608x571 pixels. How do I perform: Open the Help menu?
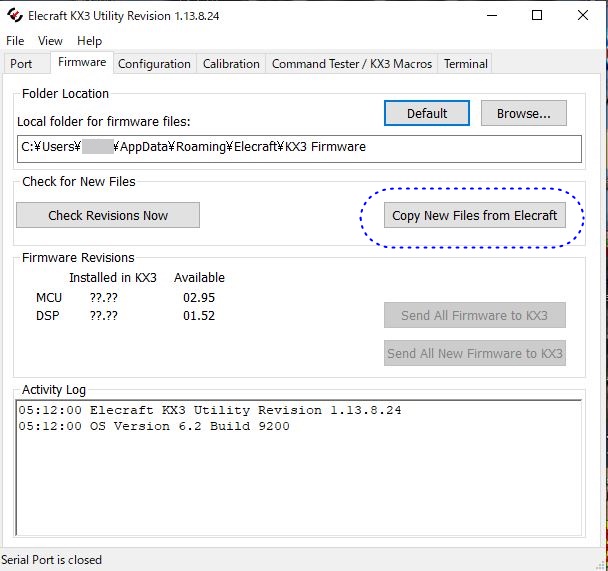tap(90, 41)
